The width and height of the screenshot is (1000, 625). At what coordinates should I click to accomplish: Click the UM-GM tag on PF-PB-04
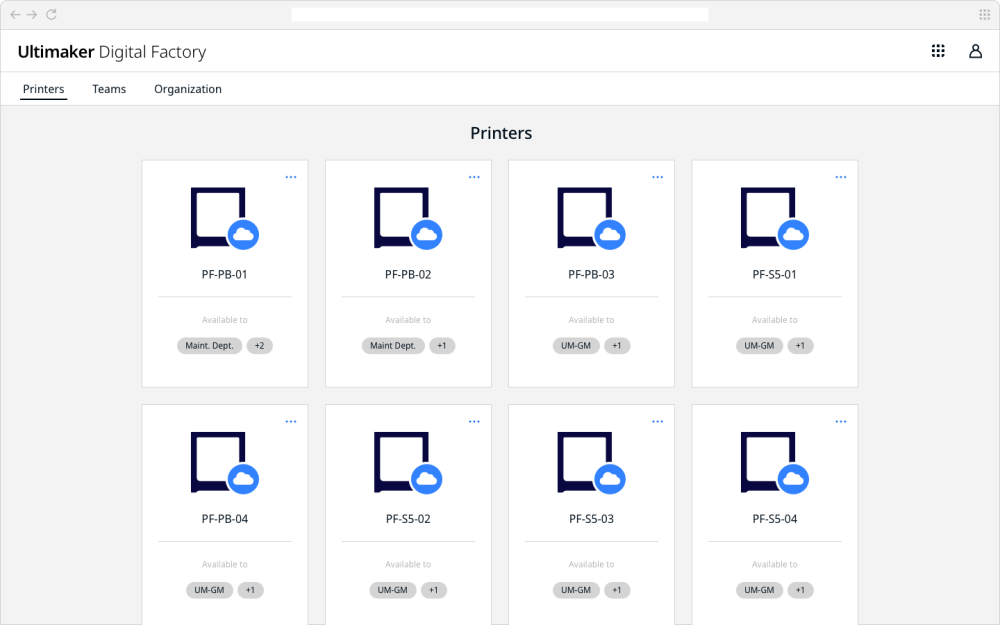209,590
